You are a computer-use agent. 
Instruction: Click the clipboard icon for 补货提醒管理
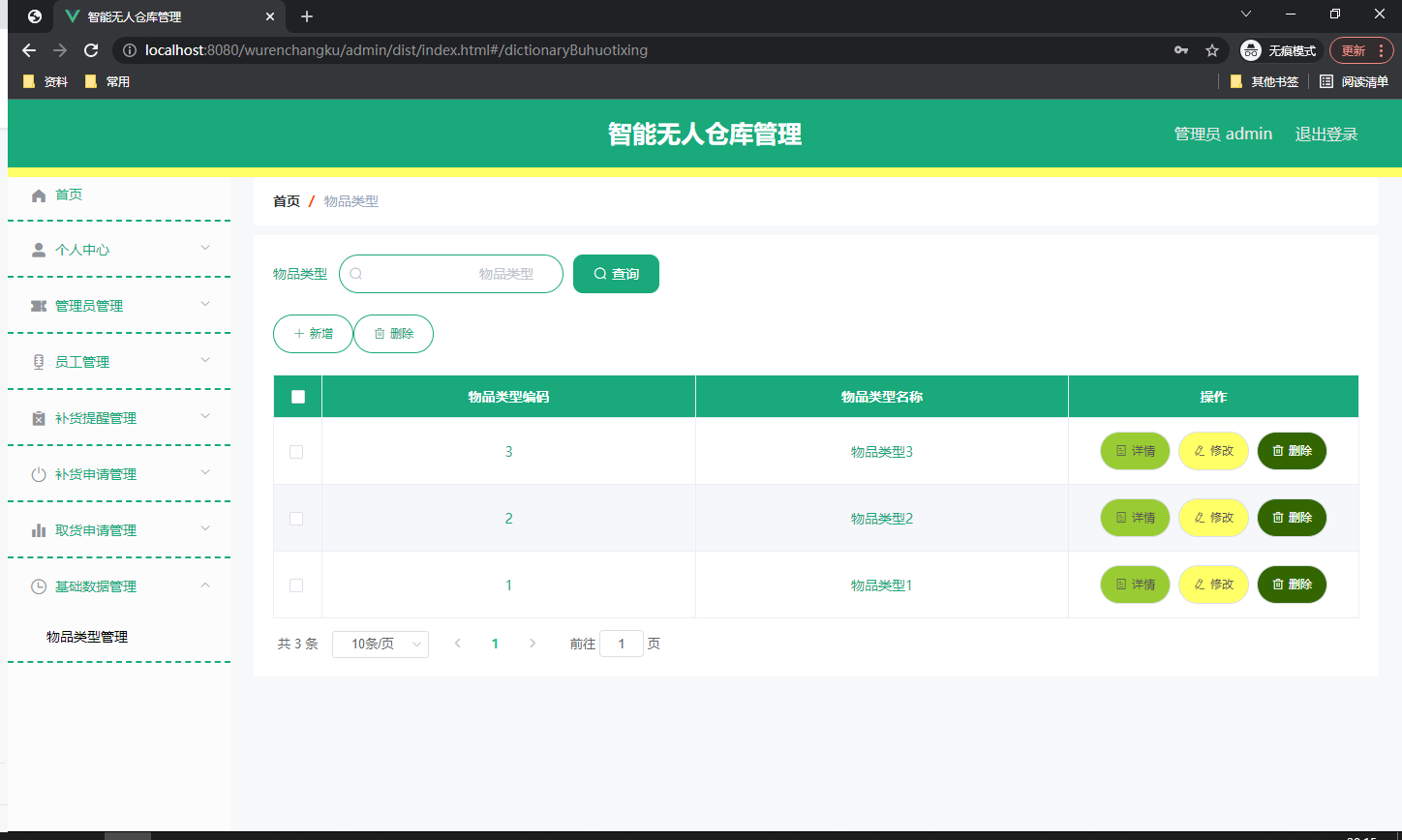pos(39,418)
